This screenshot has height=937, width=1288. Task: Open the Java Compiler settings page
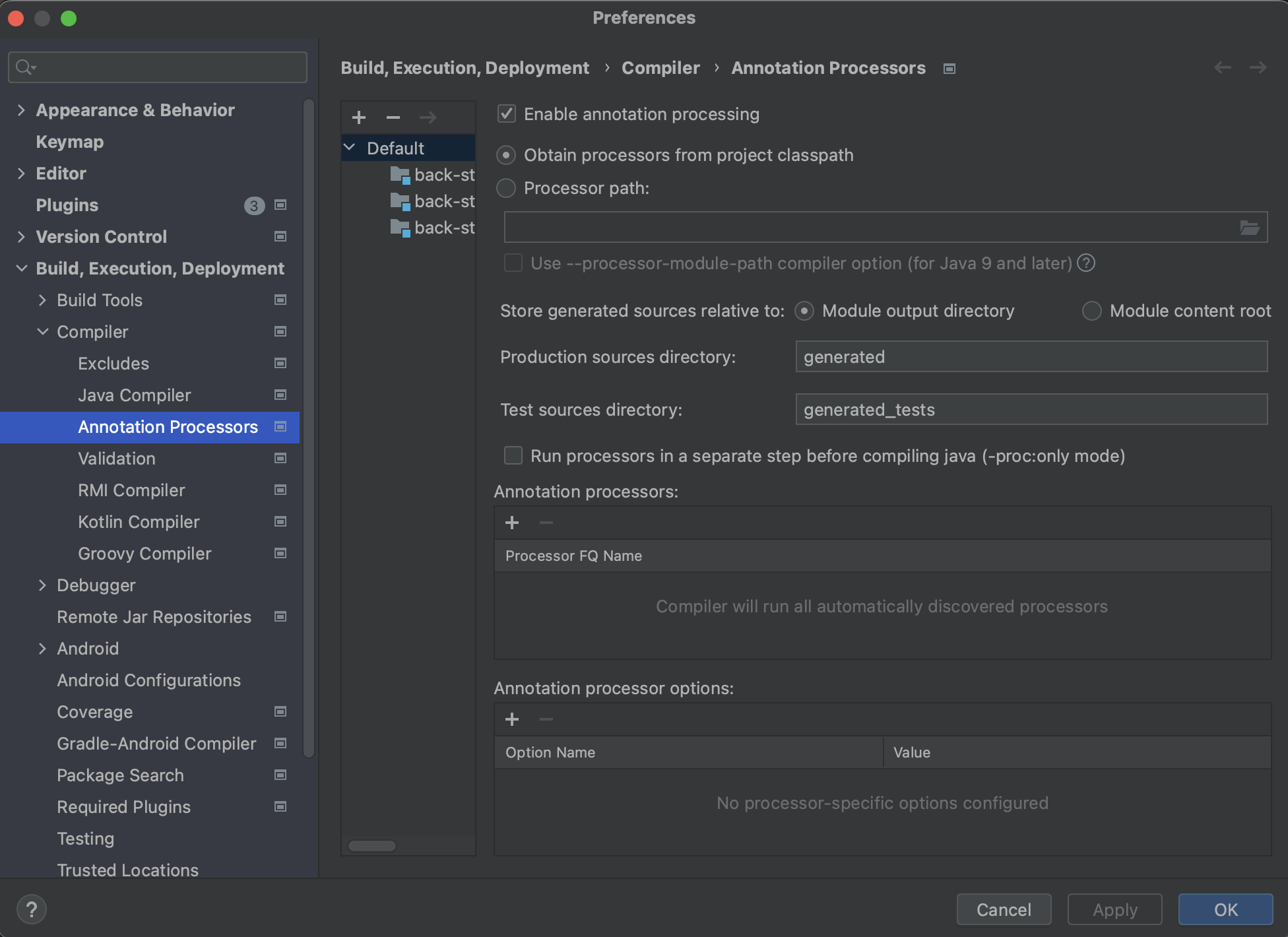click(x=134, y=395)
